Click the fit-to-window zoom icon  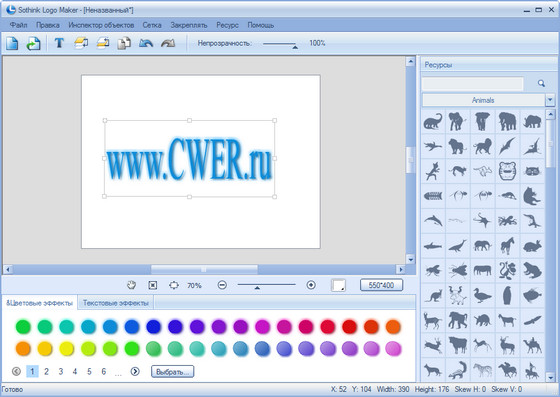pyautogui.click(x=152, y=285)
